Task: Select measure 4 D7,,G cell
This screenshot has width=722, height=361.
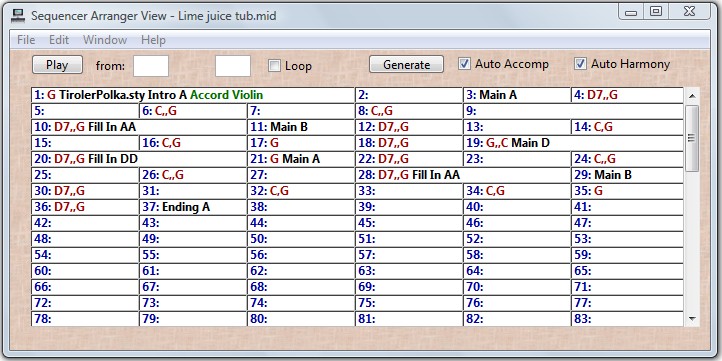Action: (627, 95)
